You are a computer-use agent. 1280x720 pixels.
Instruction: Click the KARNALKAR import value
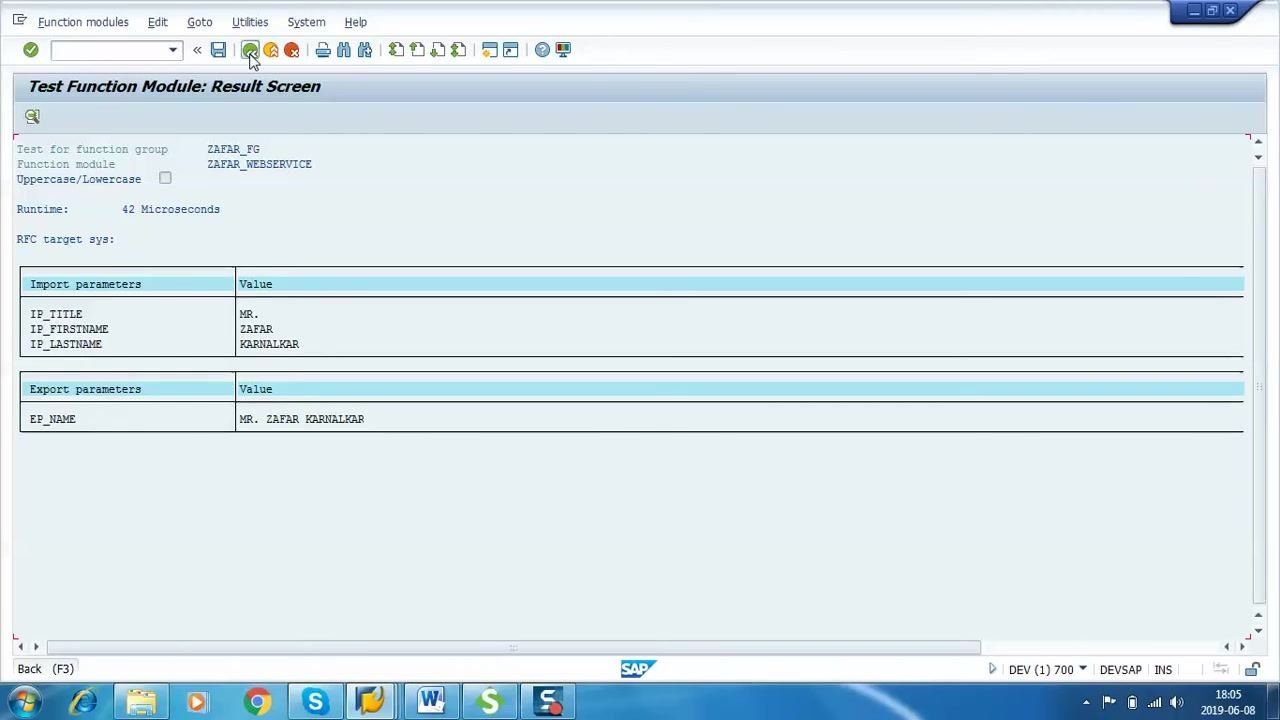click(x=269, y=344)
